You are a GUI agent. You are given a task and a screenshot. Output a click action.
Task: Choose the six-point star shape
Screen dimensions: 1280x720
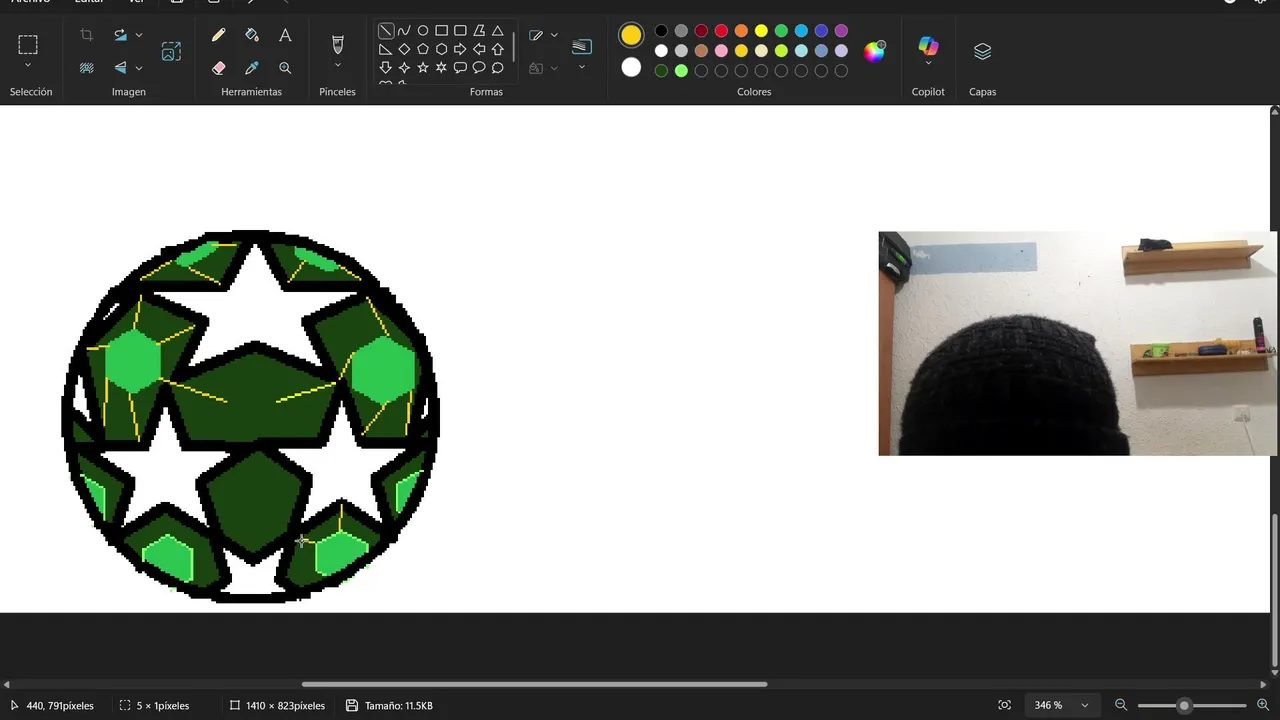point(441,68)
